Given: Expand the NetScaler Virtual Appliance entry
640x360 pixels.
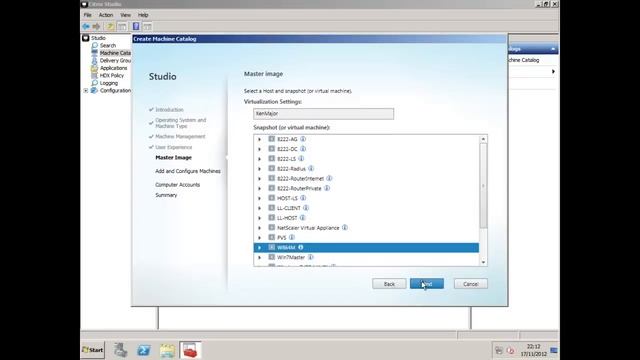Looking at the screenshot, I should pyautogui.click(x=260, y=228).
